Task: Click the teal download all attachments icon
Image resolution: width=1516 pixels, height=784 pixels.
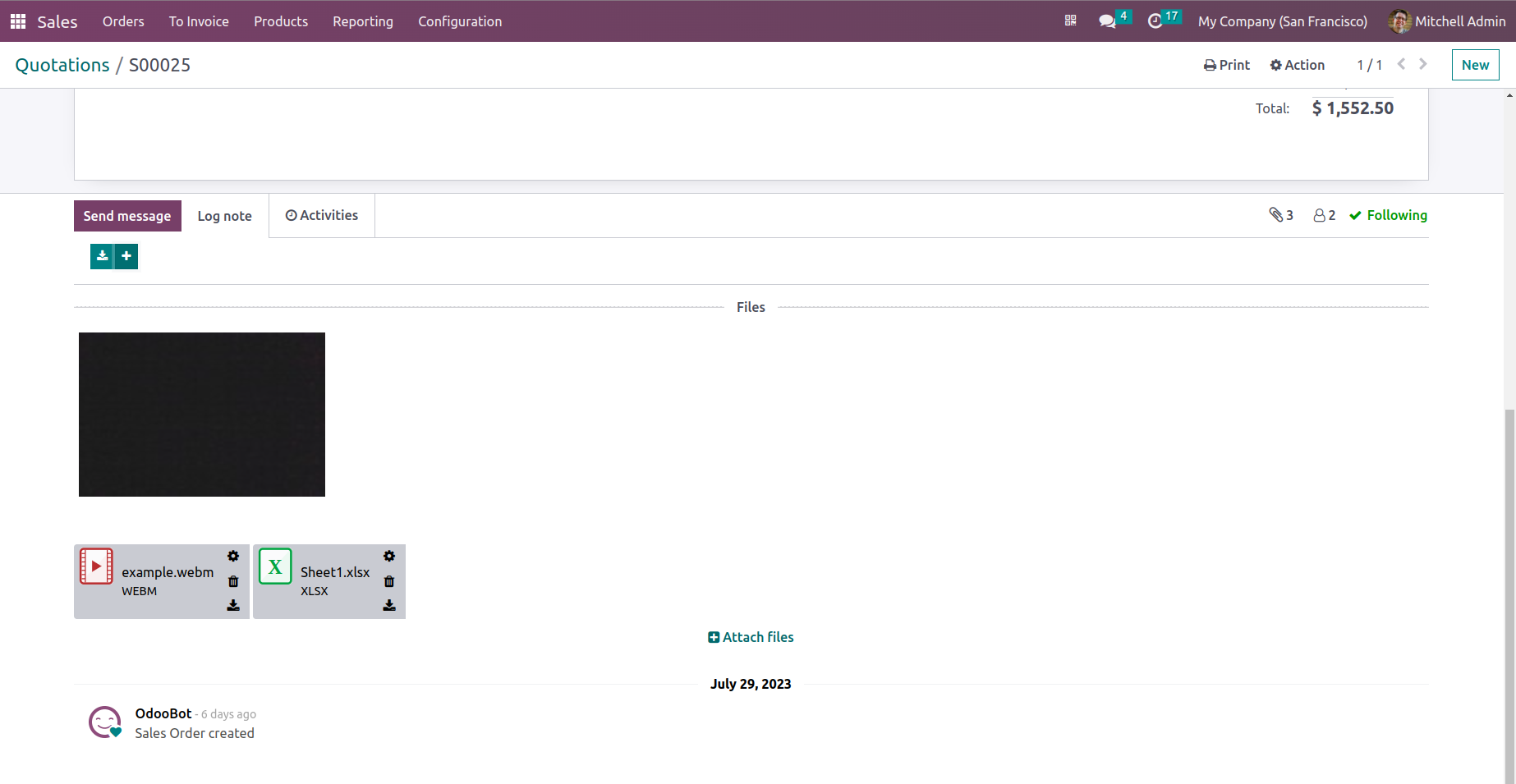Action: 102,256
